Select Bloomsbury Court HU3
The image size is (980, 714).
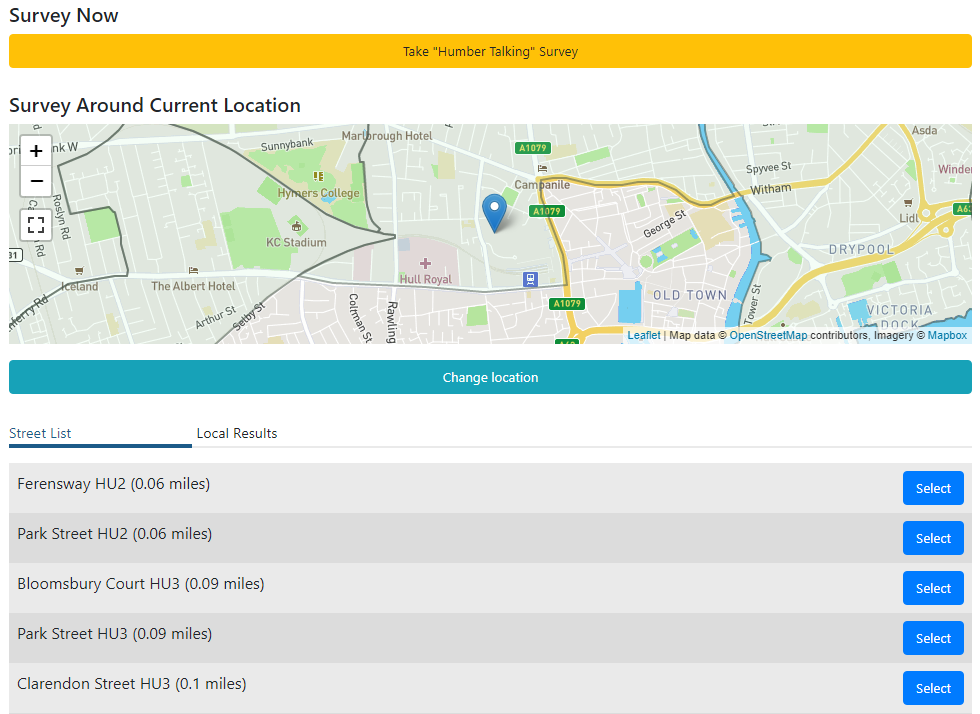[x=932, y=588]
